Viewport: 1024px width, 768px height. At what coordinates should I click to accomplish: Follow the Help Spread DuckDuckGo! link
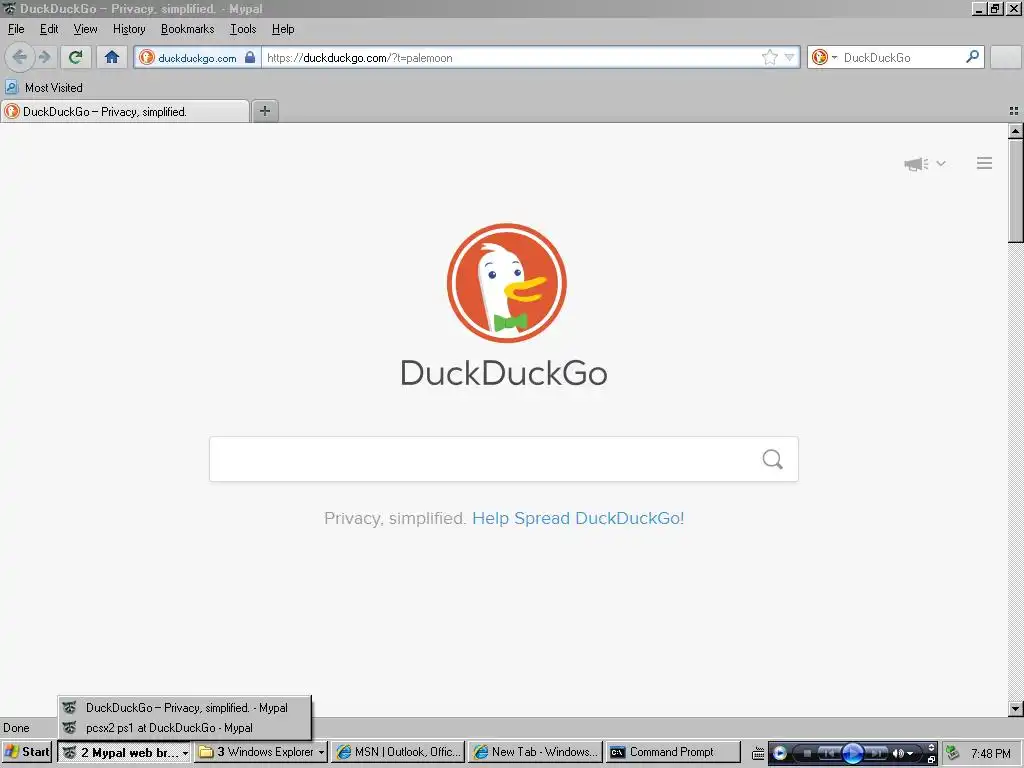pyautogui.click(x=578, y=518)
